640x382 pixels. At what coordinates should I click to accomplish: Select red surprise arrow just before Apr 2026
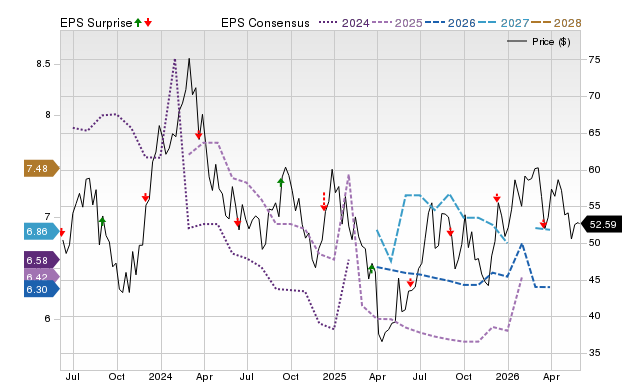pyautogui.click(x=543, y=223)
